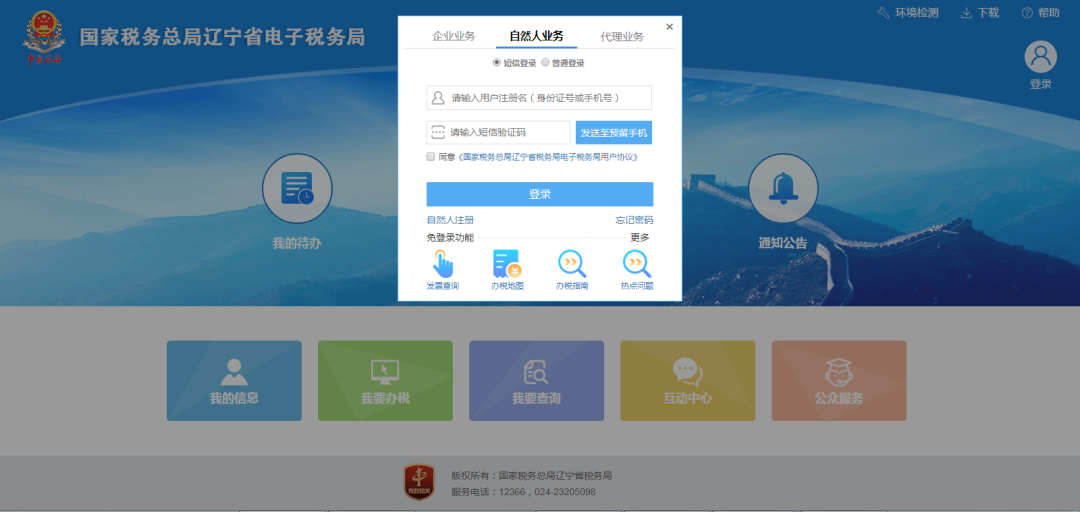Click the 服务电话 line in footer
This screenshot has height=512, width=1080.
(523, 492)
